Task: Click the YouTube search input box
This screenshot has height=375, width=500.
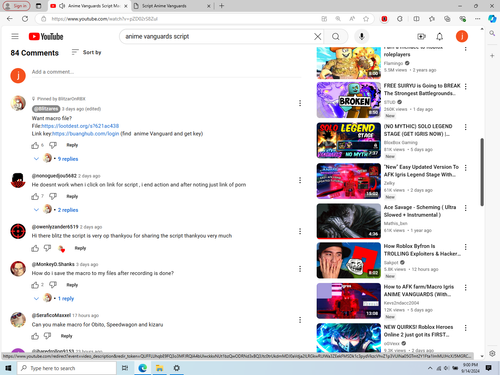Action: tap(217, 36)
